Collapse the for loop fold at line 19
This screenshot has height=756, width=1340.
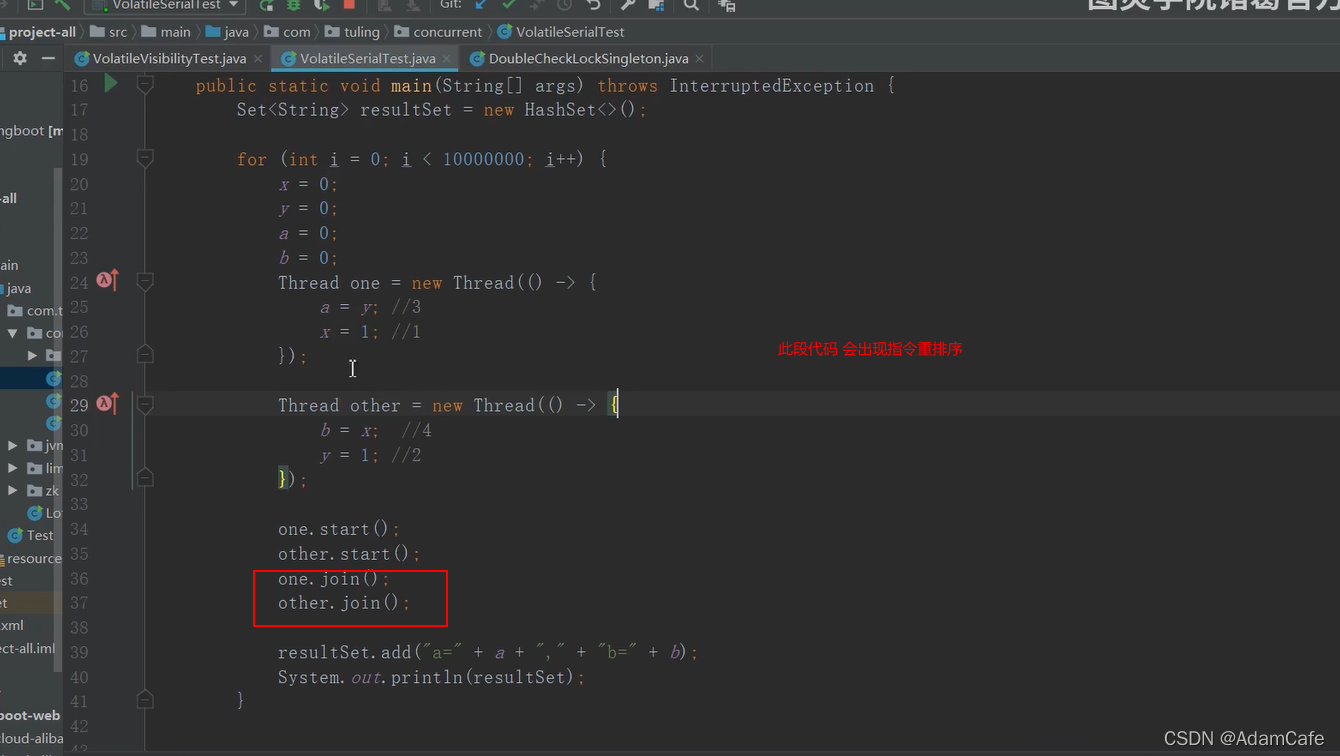(145, 158)
